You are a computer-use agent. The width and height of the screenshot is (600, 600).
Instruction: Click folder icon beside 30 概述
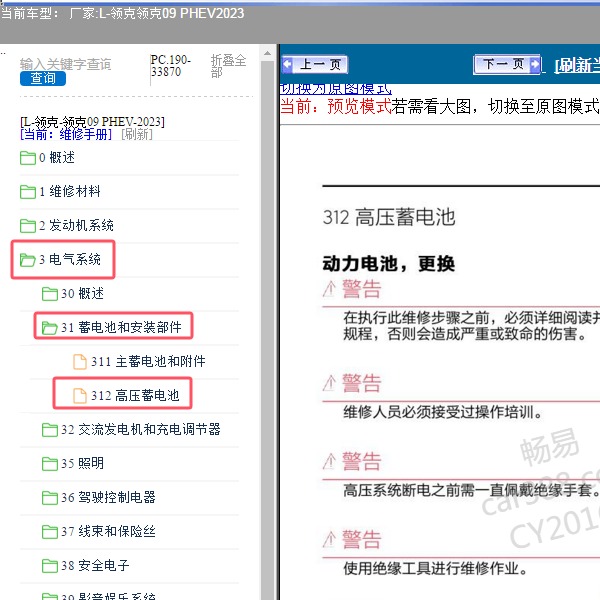[50, 294]
